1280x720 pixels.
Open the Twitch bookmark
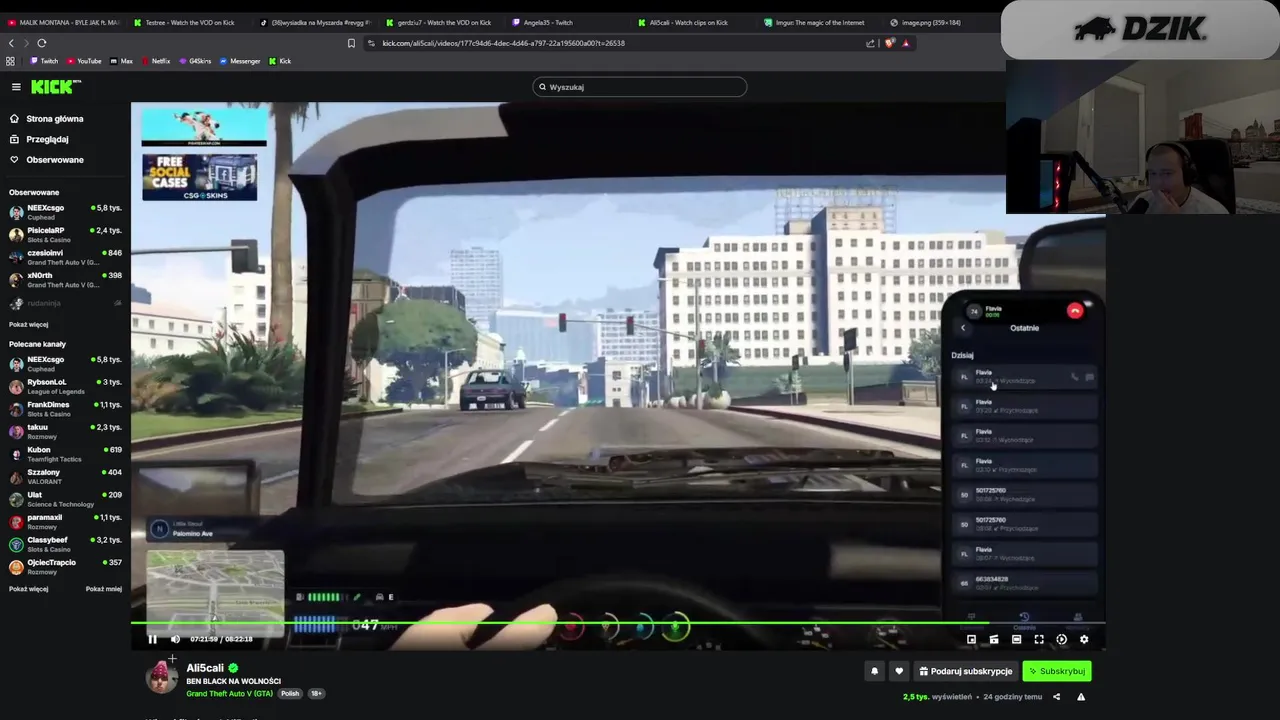45,61
